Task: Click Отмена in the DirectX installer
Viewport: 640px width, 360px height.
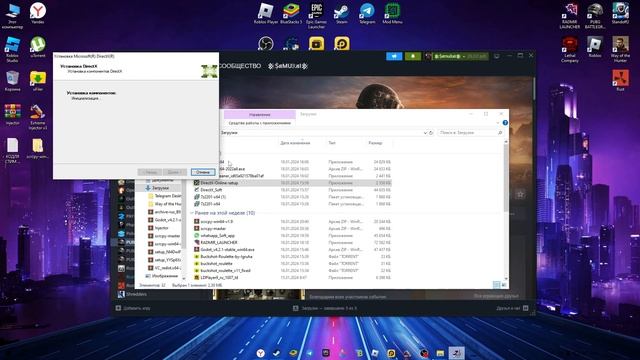Action: 203,172
